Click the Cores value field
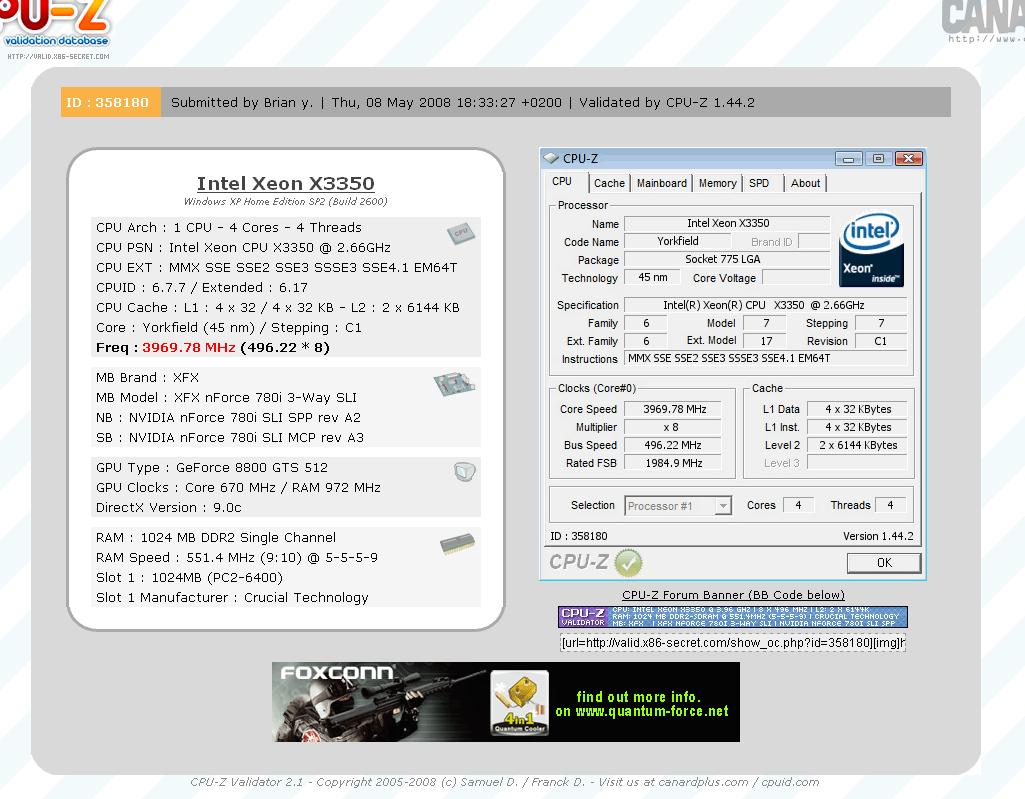The height and width of the screenshot is (799, 1025). (798, 505)
